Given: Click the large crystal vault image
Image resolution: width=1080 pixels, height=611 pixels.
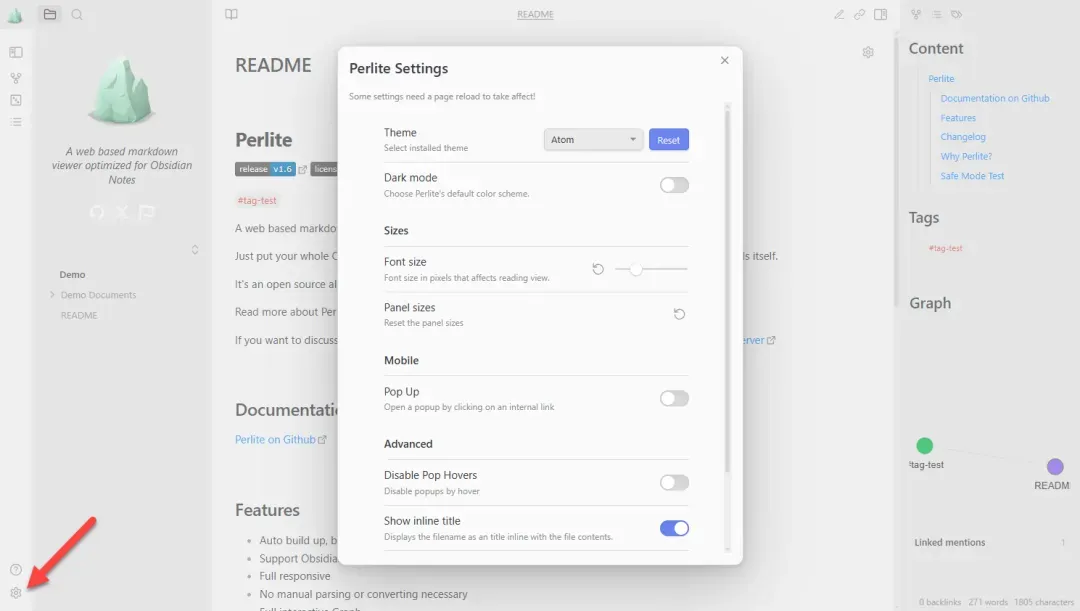Looking at the screenshot, I should pyautogui.click(x=121, y=90).
